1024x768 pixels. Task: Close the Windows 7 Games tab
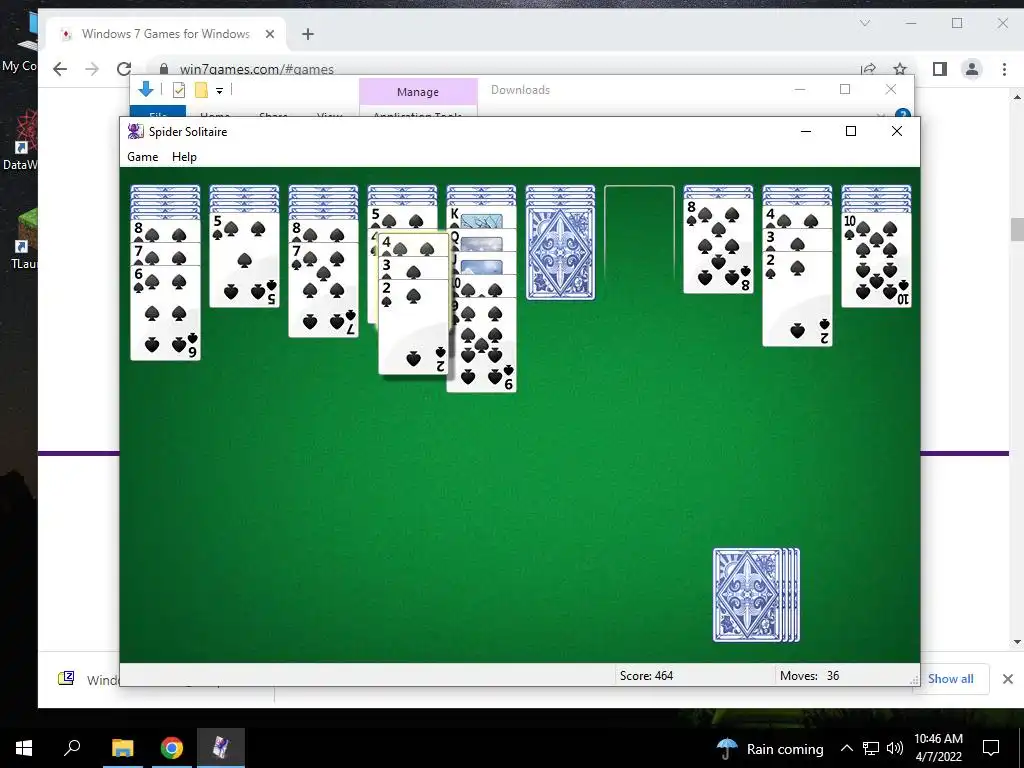270,34
